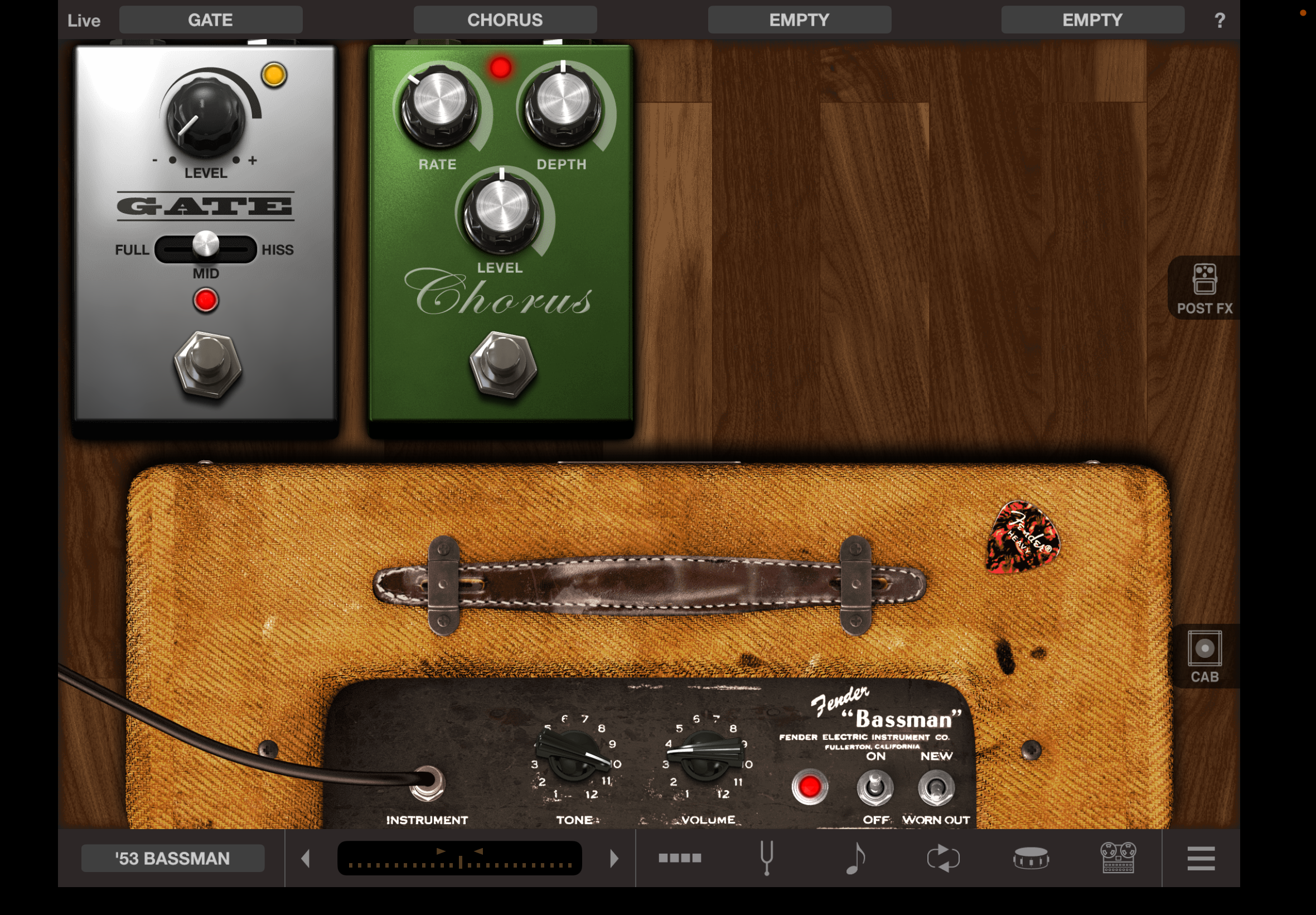
Task: Toggle the Gate pedal footswitch
Action: click(207, 365)
